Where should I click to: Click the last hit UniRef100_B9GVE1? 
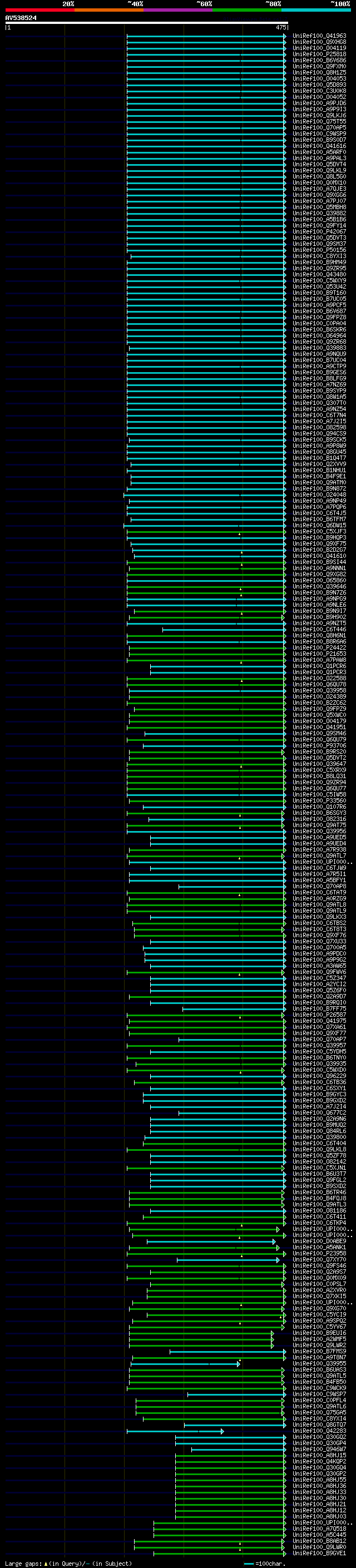pos(319,1554)
